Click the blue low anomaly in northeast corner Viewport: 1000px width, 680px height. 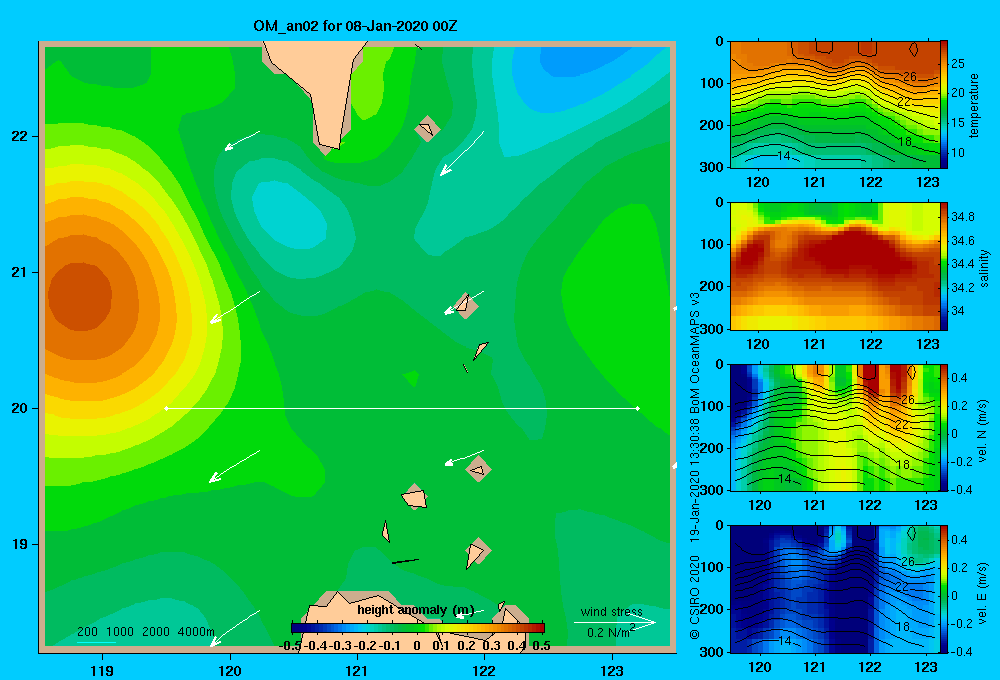[x=584, y=61]
